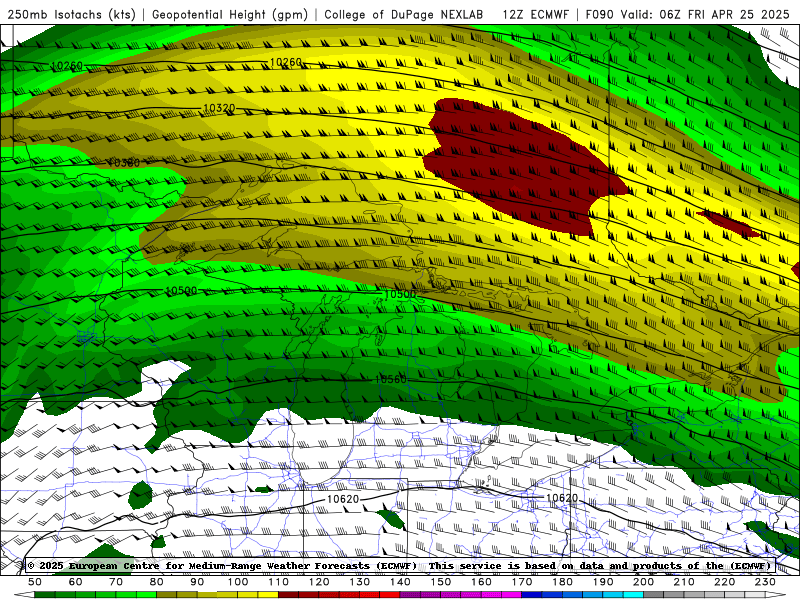Click the '100' color scale label

pyautogui.click(x=238, y=582)
